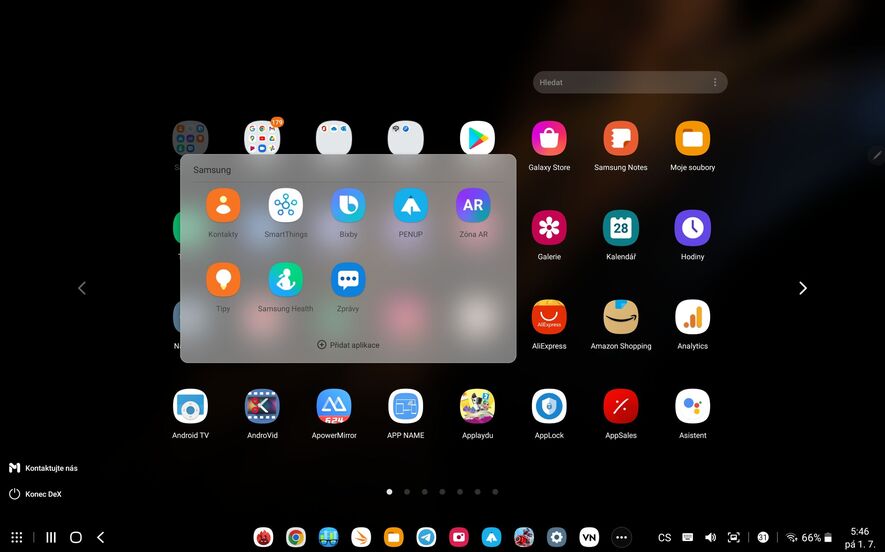This screenshot has width=885, height=552.
Task: Click Konec DeX to exit DeX
Action: (35, 494)
